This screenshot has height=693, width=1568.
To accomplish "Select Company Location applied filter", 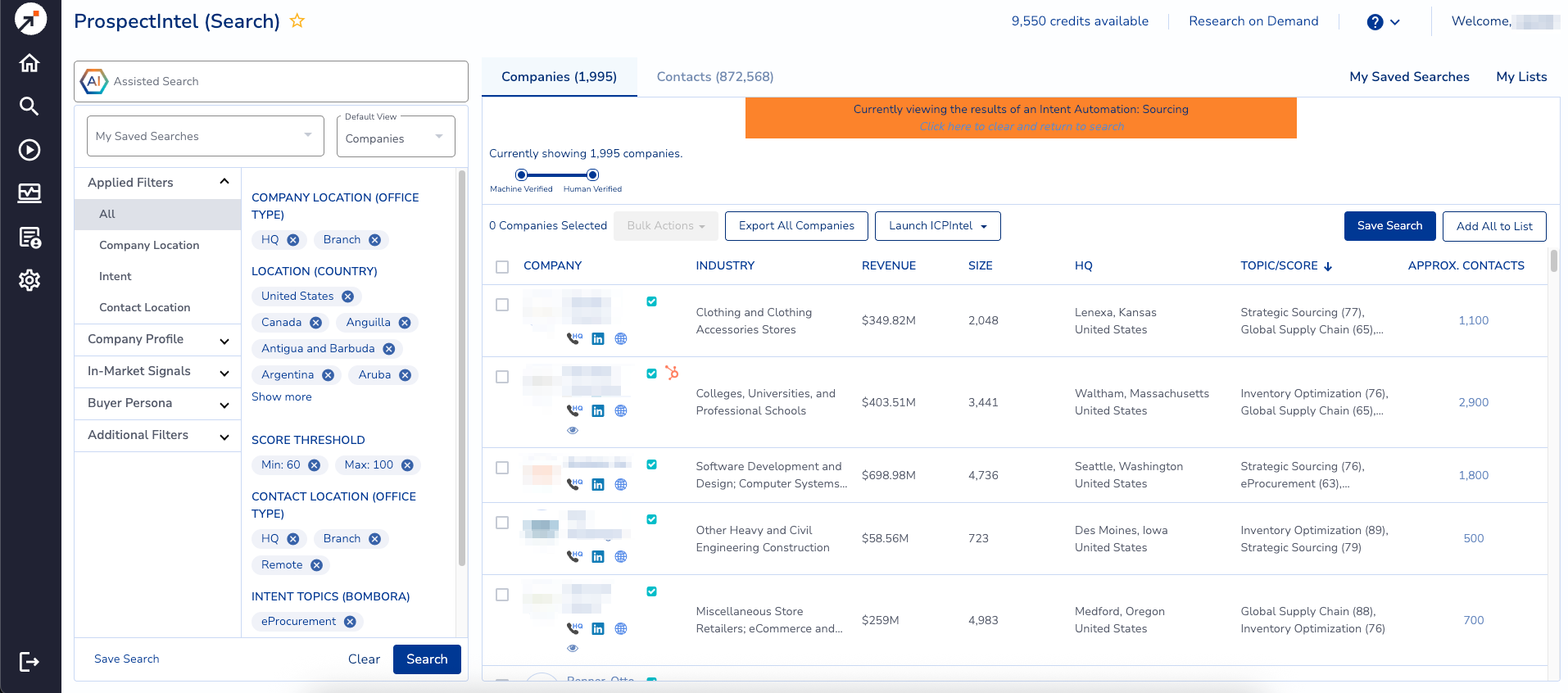I will click(157, 246).
